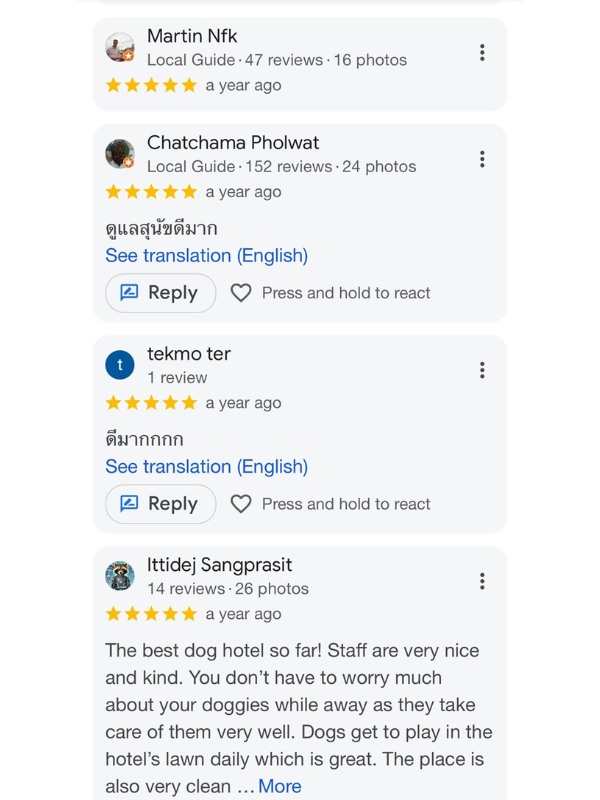
Task: Click tekmo ter blue avatar icon
Action: point(120,365)
